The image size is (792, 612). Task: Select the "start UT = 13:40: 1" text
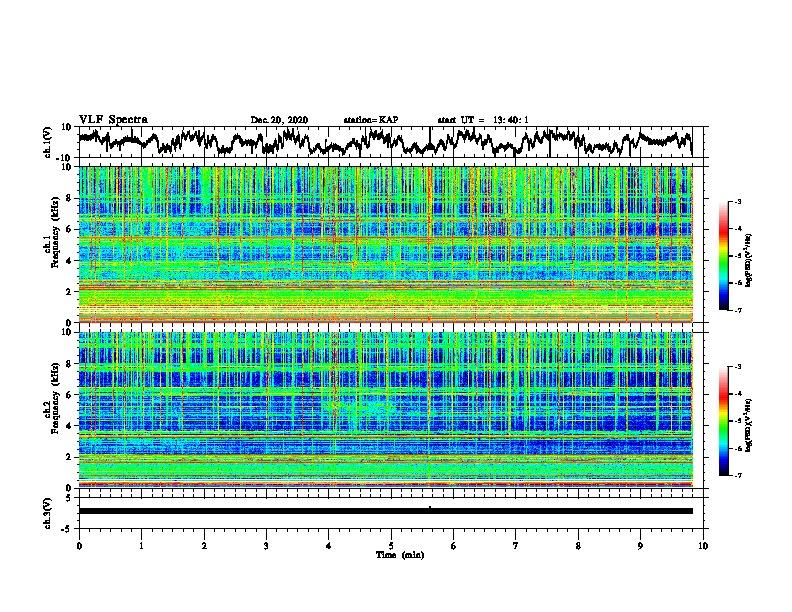483,120
